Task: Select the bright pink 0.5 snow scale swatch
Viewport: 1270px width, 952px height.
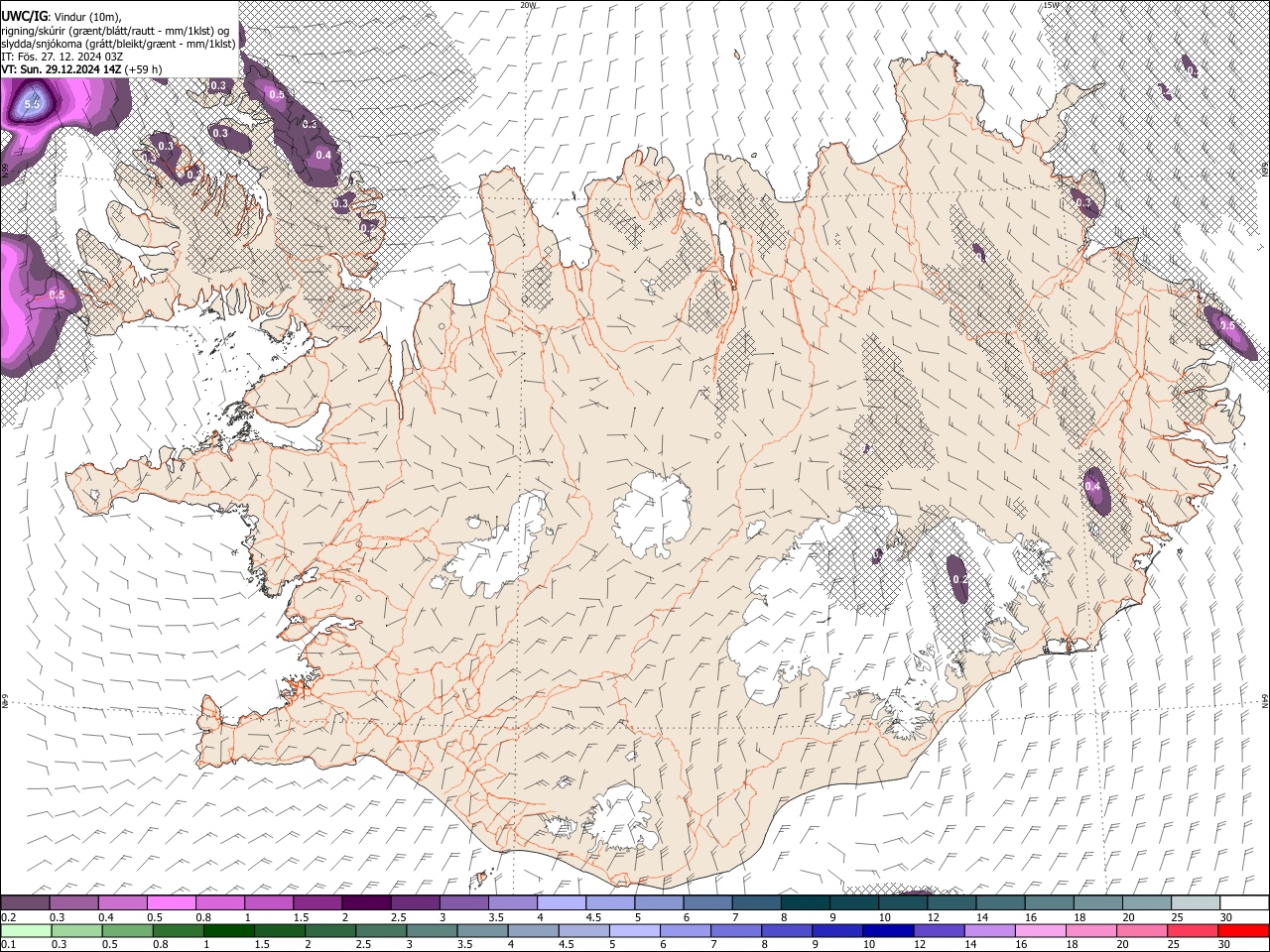Action: [x=172, y=902]
